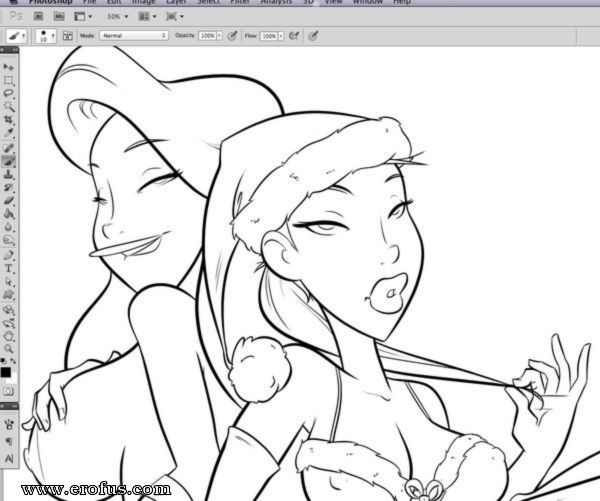Open the Filter menu

tap(240, 2)
